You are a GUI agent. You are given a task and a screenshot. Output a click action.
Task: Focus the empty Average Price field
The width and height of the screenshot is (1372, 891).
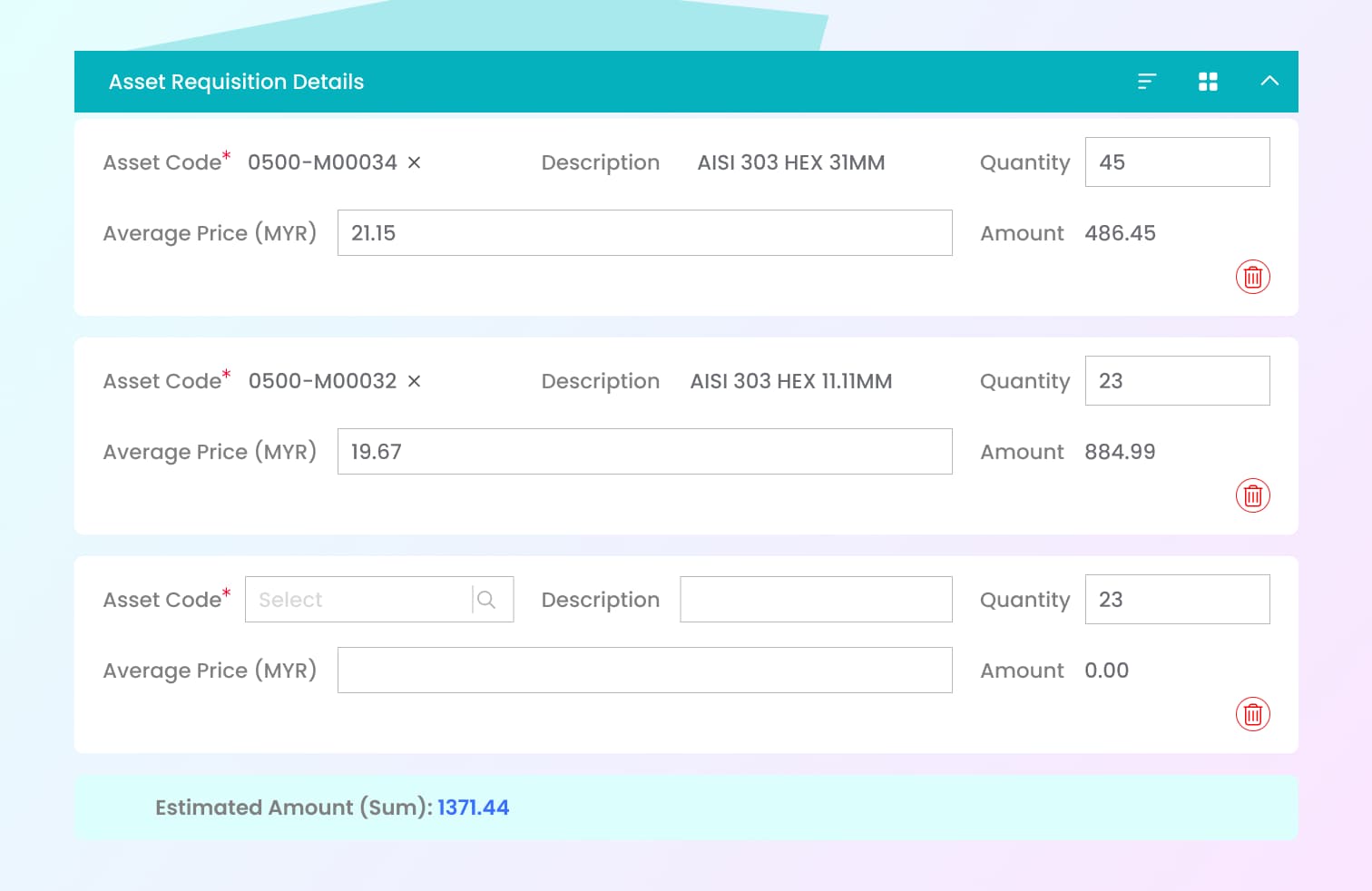(644, 671)
